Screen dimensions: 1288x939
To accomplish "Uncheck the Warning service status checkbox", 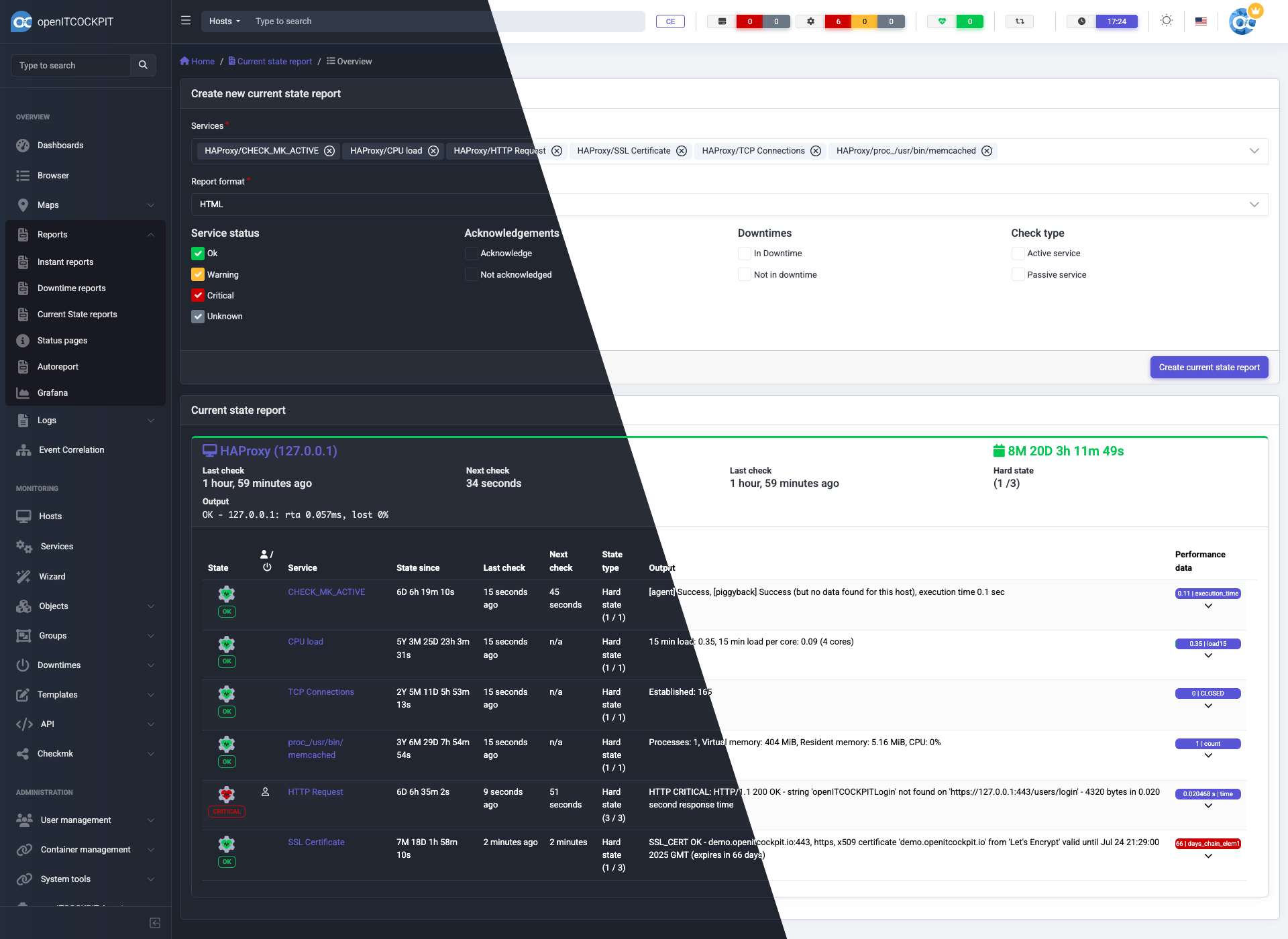I will click(x=198, y=274).
